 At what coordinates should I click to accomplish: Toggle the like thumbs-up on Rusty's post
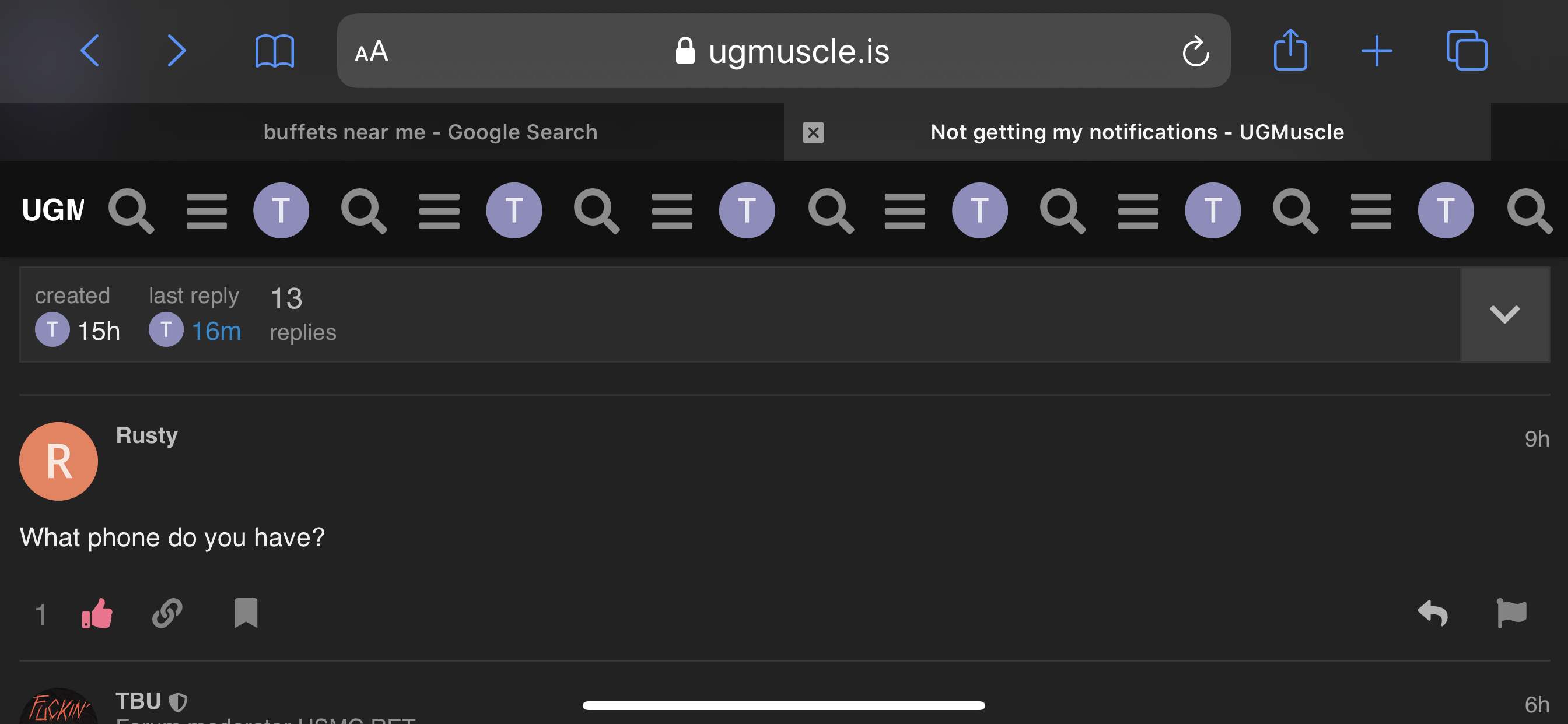click(x=97, y=613)
